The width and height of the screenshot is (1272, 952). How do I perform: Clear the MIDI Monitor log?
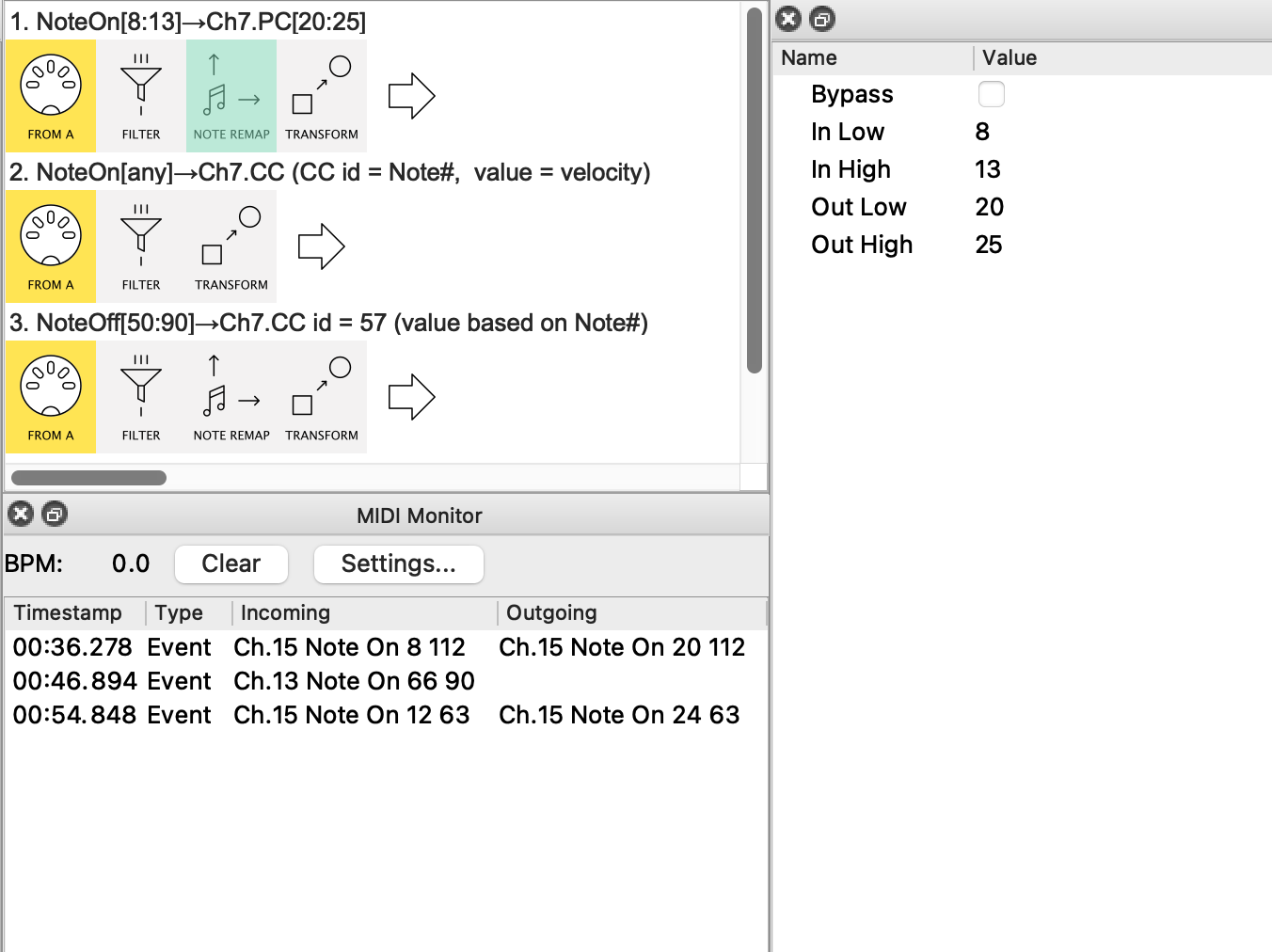pos(231,563)
